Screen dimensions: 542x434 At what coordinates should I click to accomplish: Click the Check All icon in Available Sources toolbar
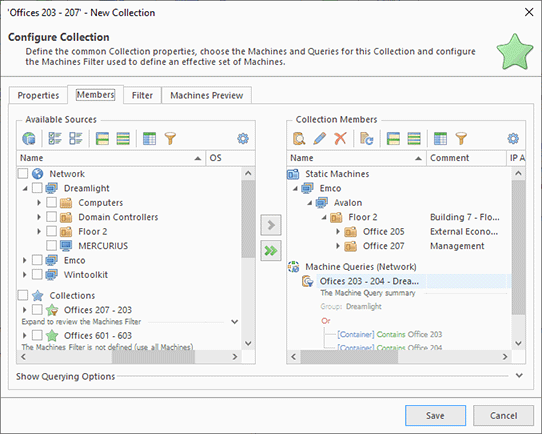(x=55, y=139)
